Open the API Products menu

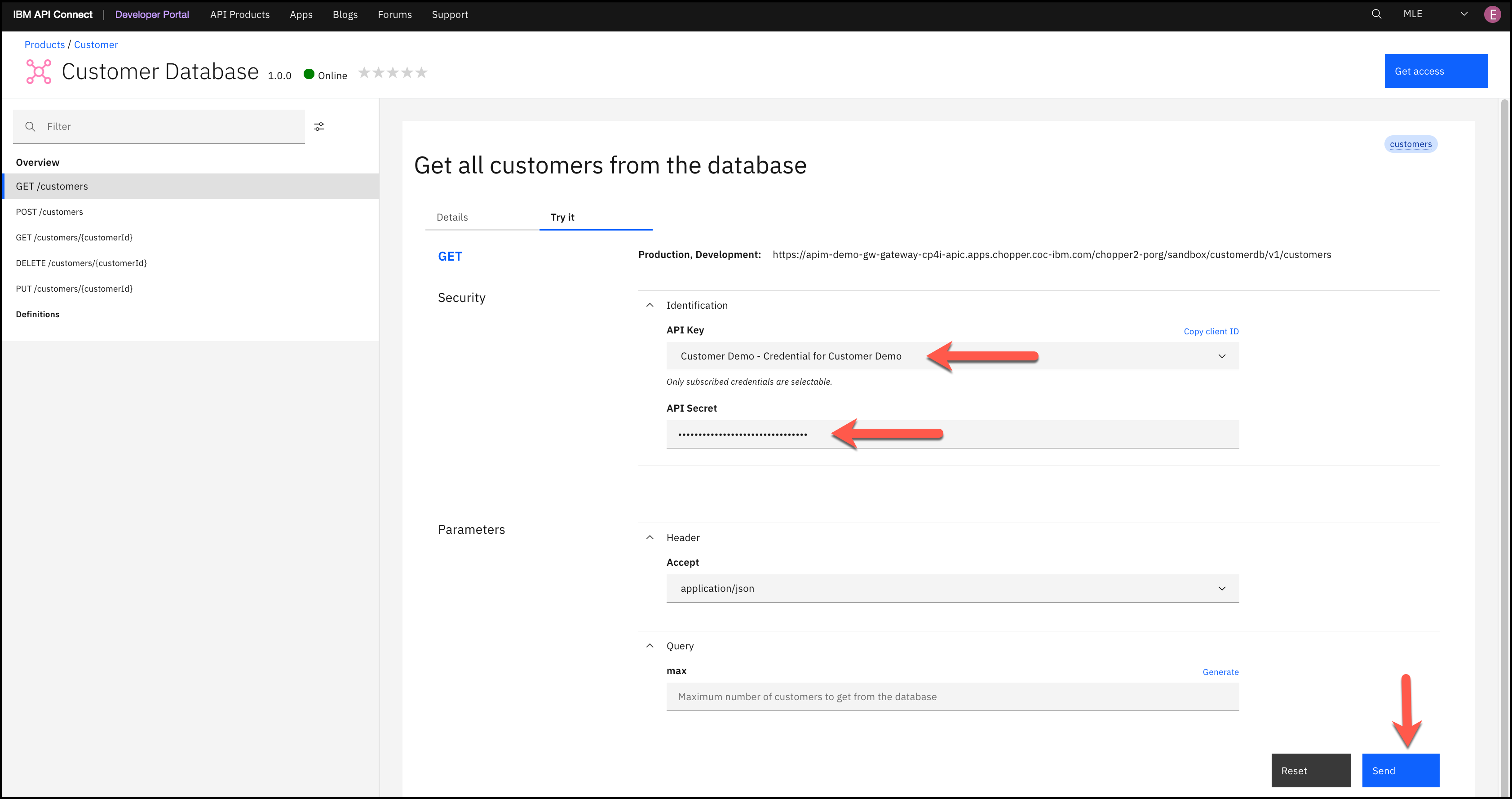239,15
